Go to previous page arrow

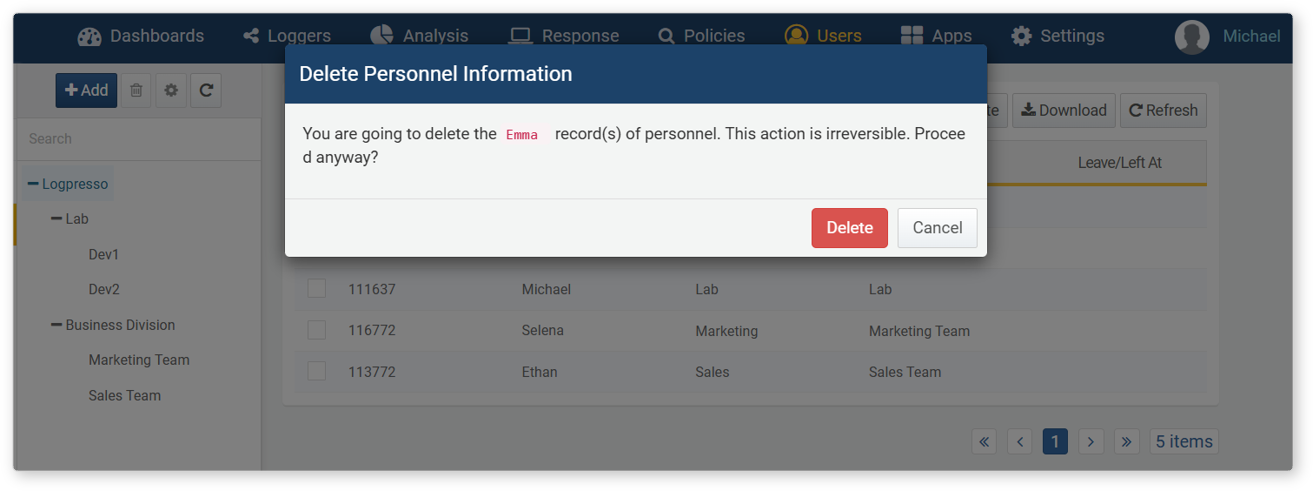1019,441
